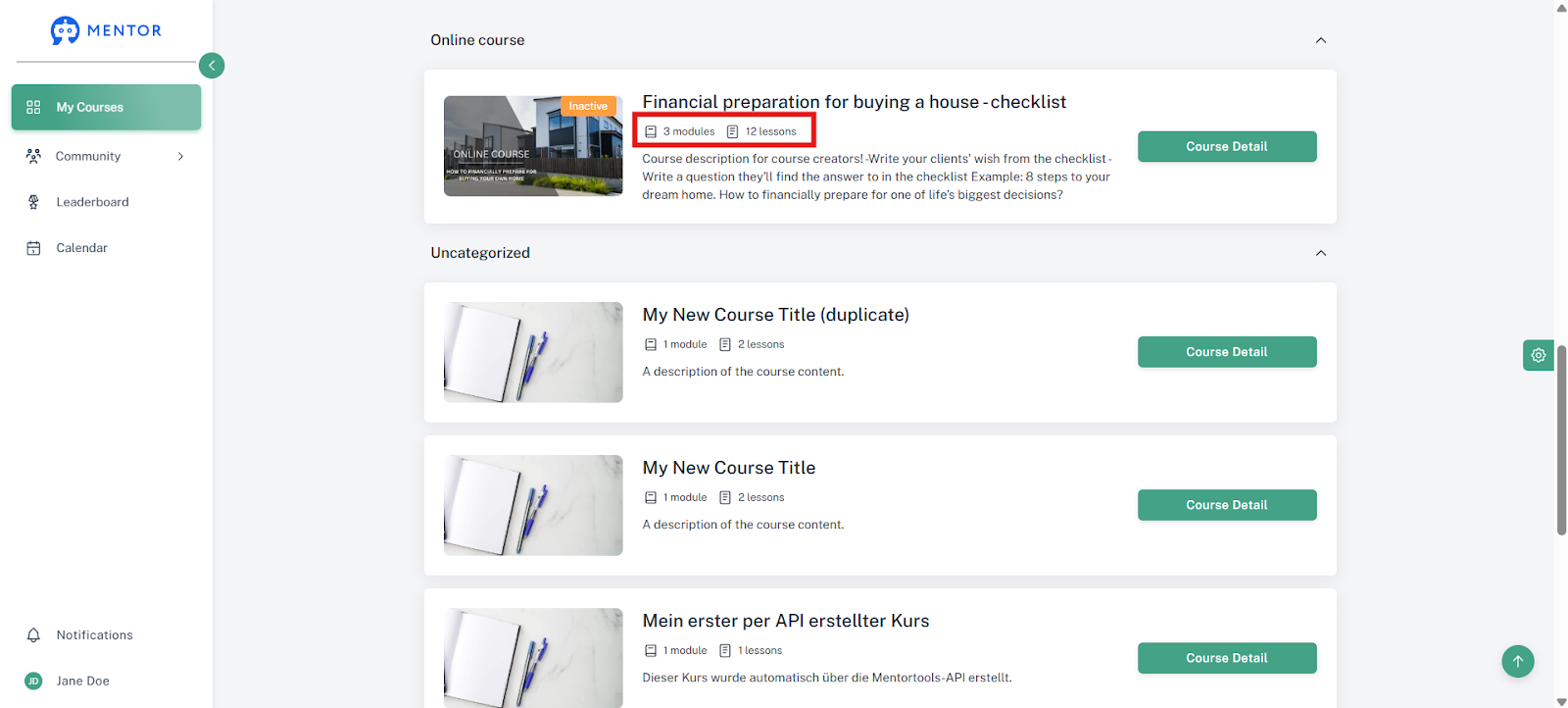Click the module icon in My New Course Title (duplicate)
1568x708 pixels.
pyautogui.click(x=651, y=344)
